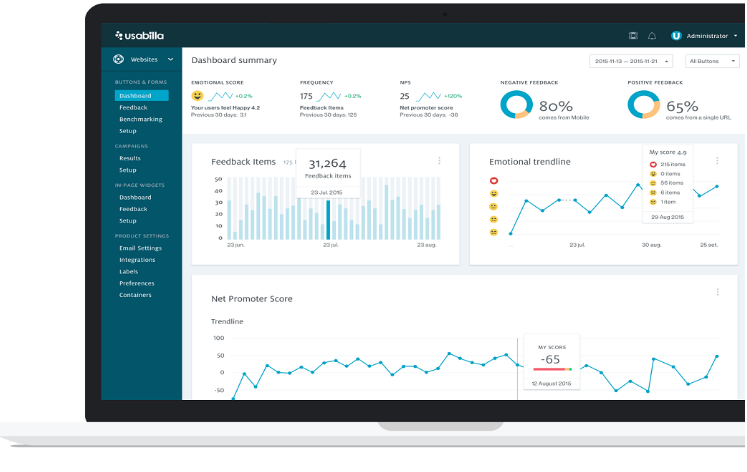The width and height of the screenshot is (747, 472).
Task: Click the Negative Feedback donut chart
Action: pyautogui.click(x=516, y=105)
